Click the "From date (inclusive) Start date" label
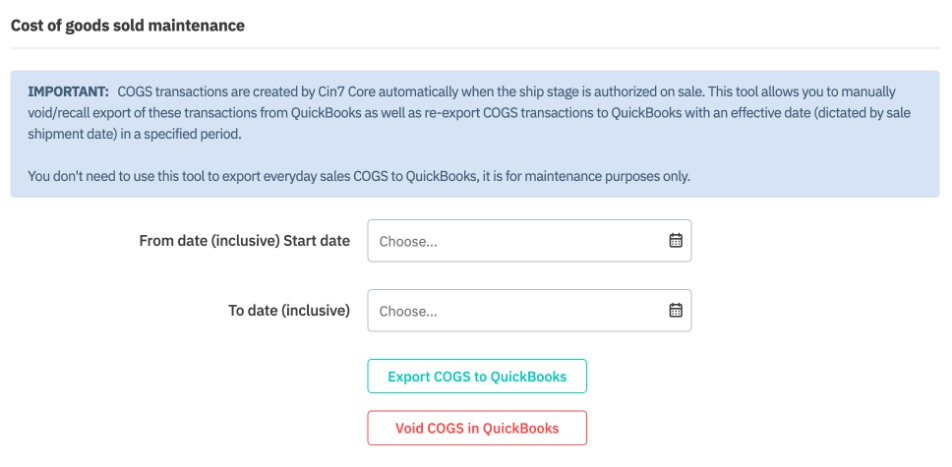Viewport: 952px width, 467px height. 244,241
